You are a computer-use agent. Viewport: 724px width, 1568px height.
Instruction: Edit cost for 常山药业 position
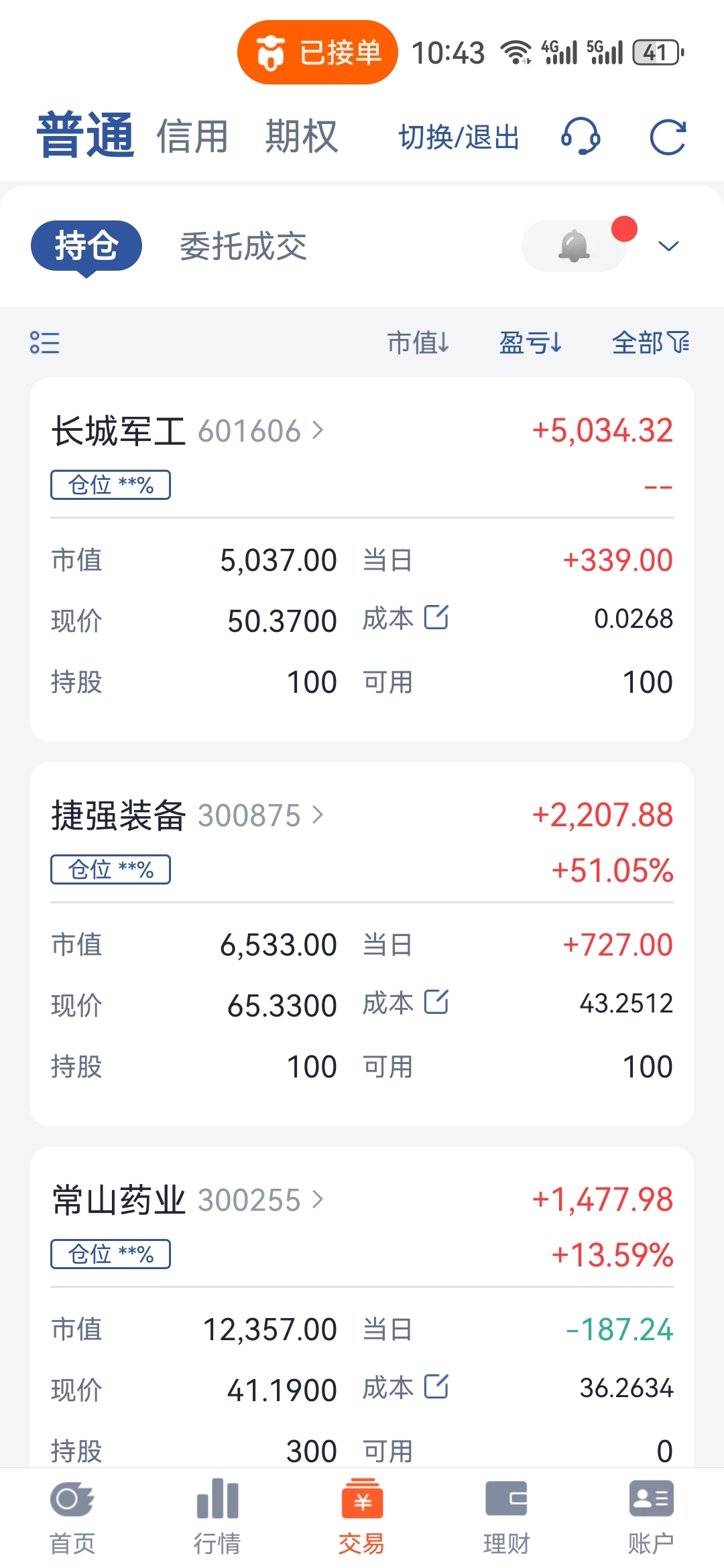point(436,1386)
